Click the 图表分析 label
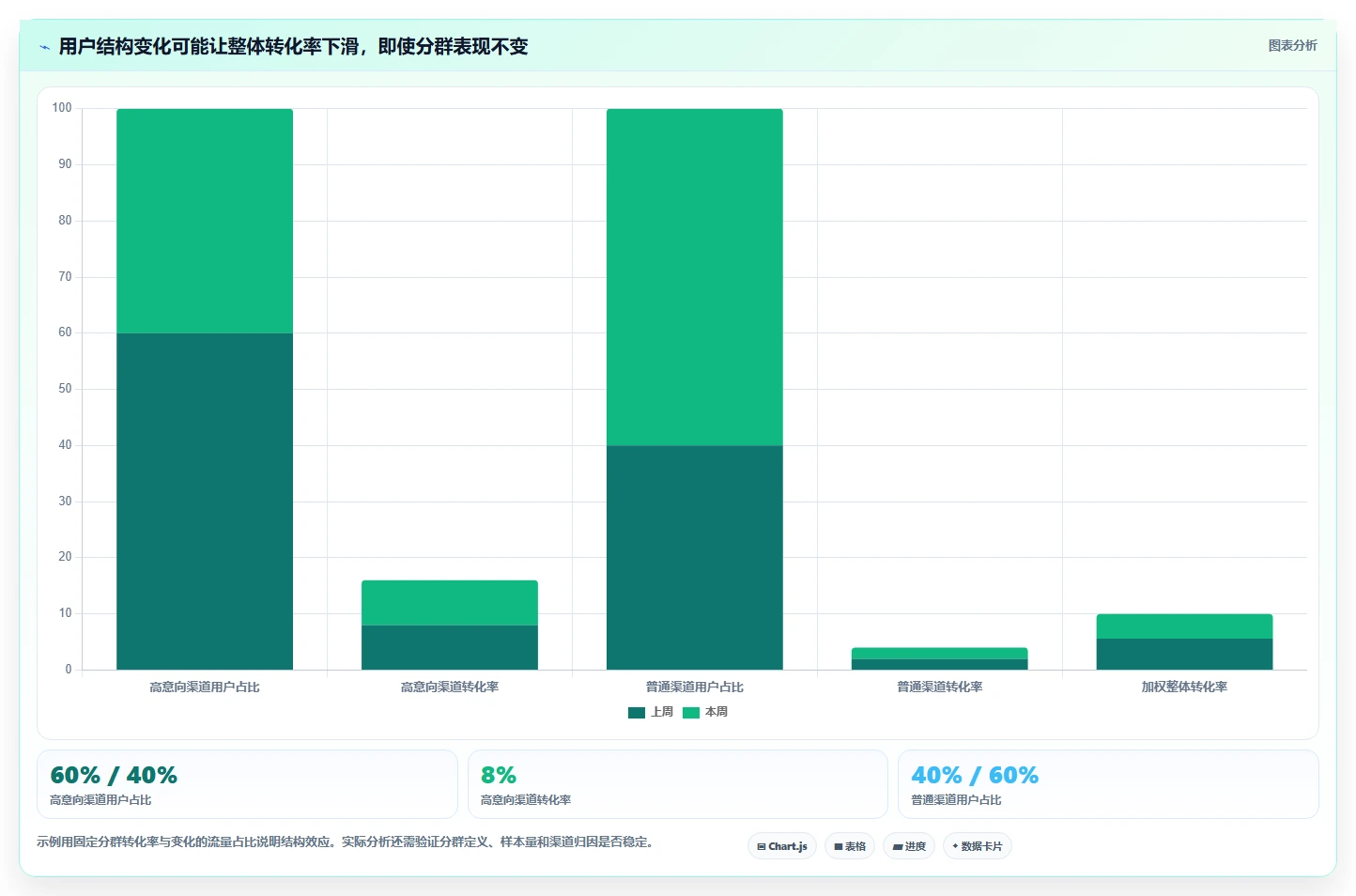 (x=1292, y=45)
